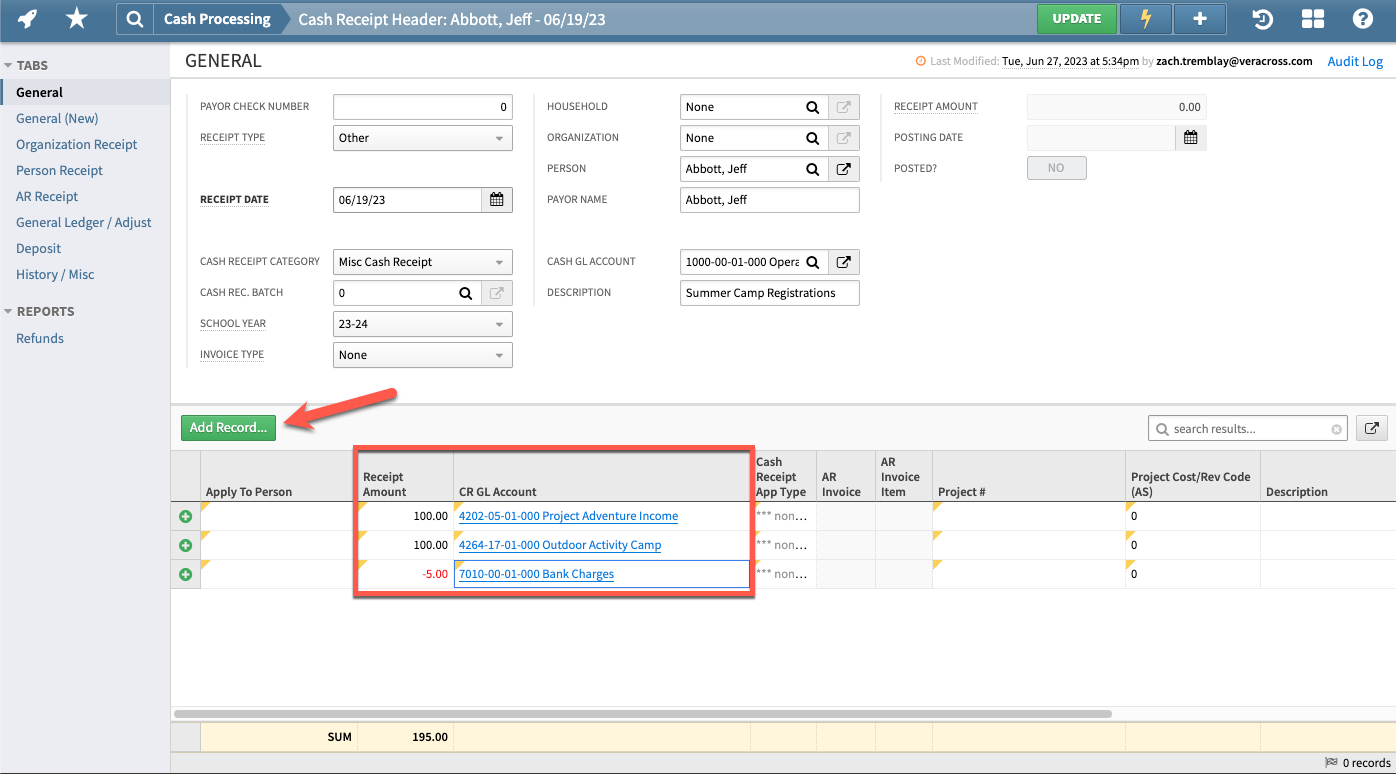Click the lightning bolt quick actions icon
The image size is (1396, 774).
[1145, 19]
